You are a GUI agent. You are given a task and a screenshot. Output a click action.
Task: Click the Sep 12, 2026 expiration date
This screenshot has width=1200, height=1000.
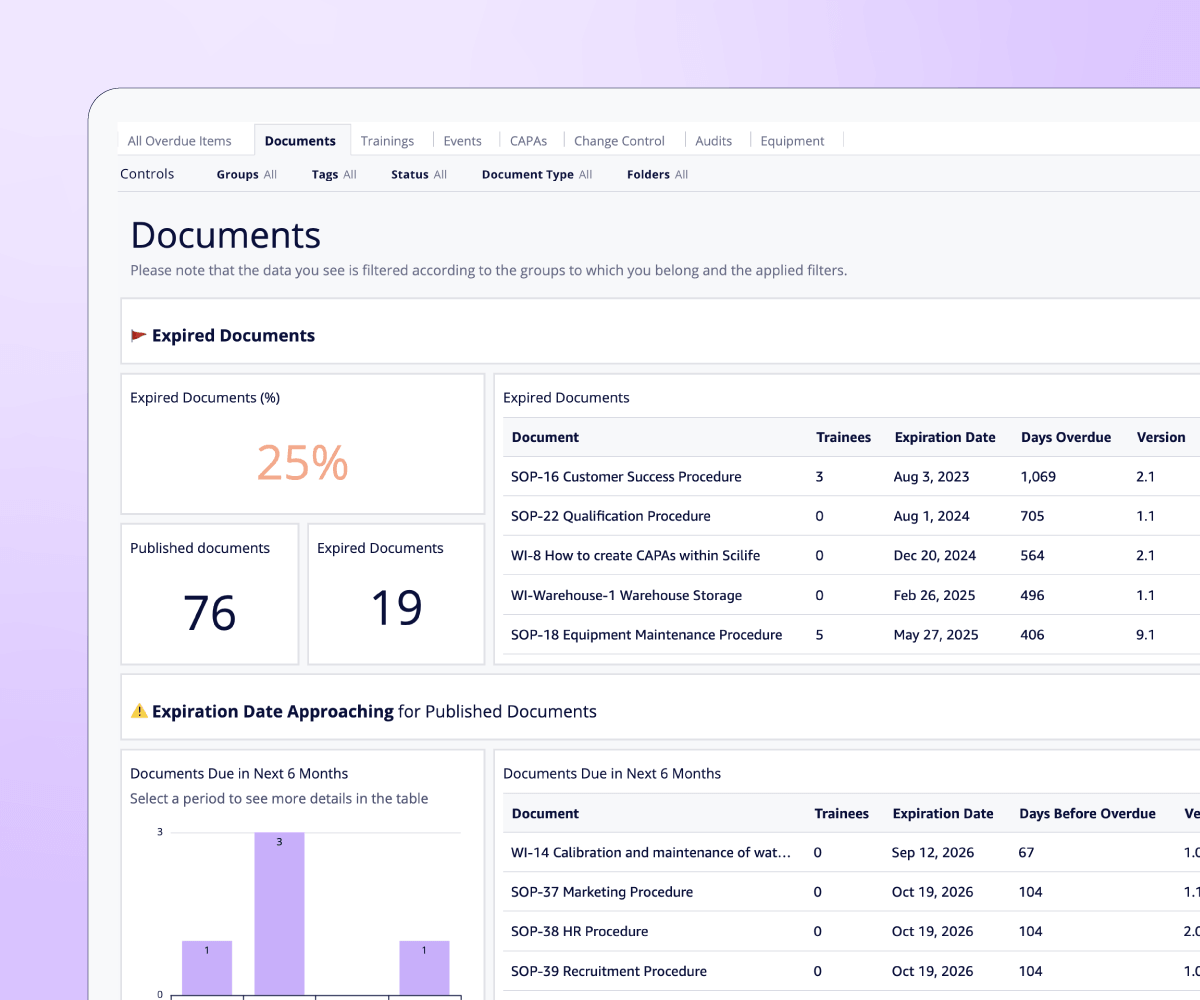click(933, 853)
